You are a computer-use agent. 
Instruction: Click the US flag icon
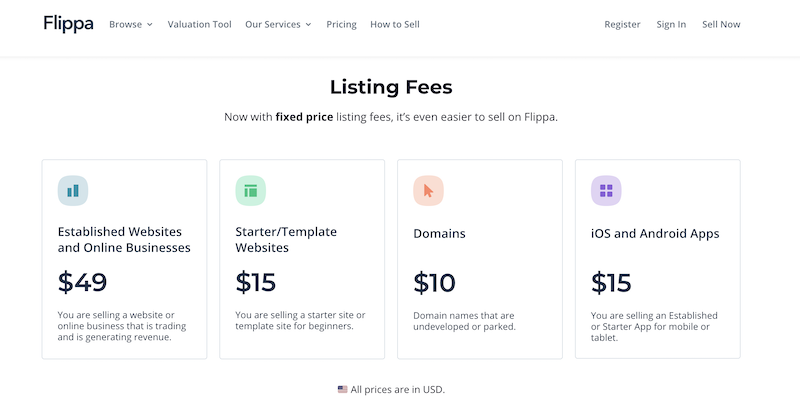click(343, 389)
